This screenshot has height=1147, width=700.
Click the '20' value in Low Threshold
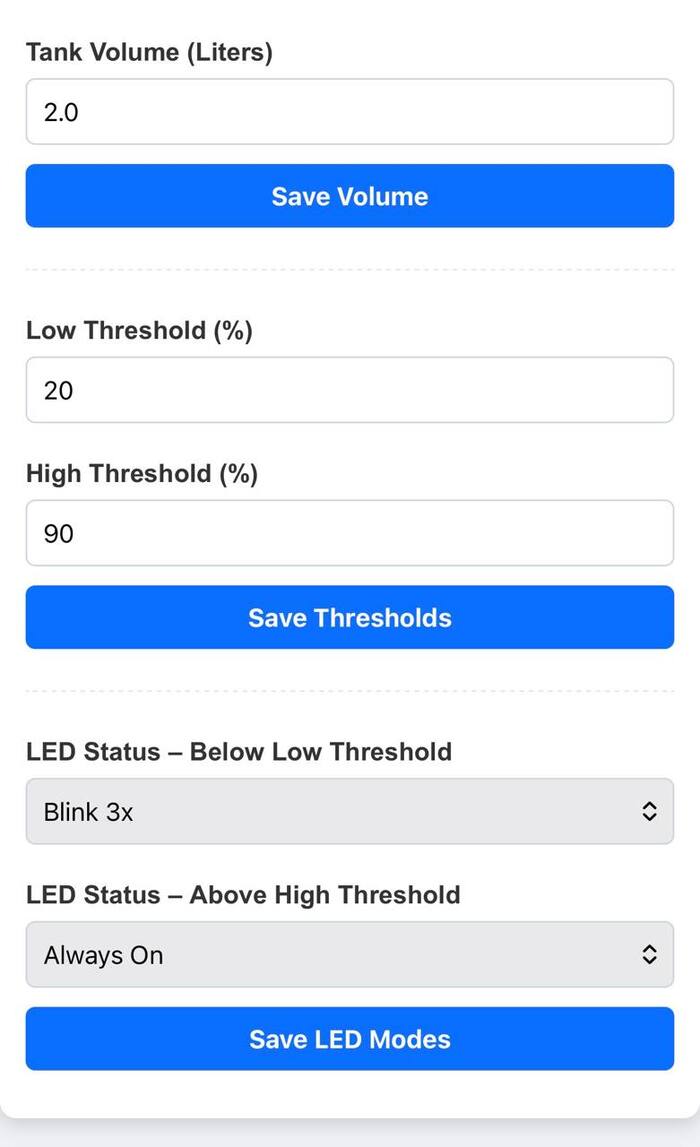tap(58, 390)
